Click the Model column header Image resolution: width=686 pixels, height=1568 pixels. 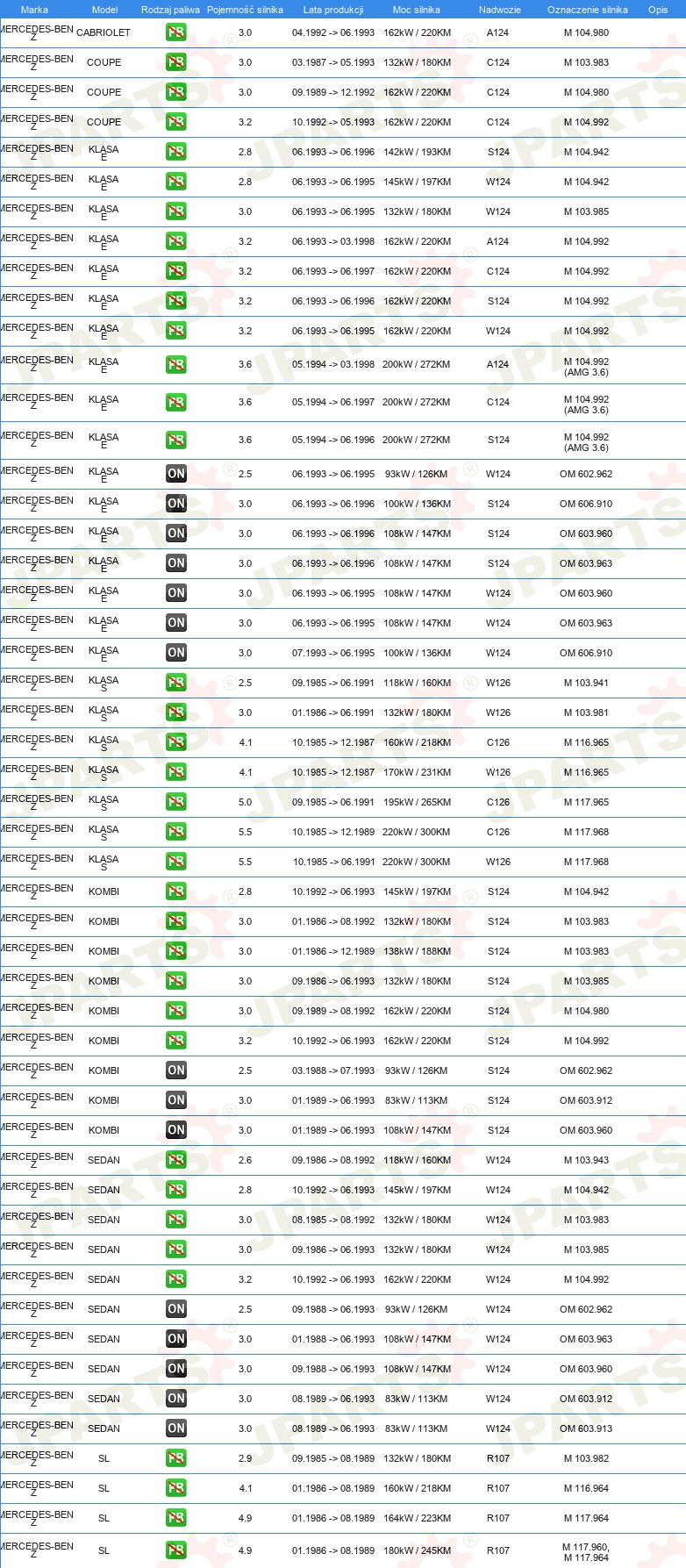click(104, 10)
